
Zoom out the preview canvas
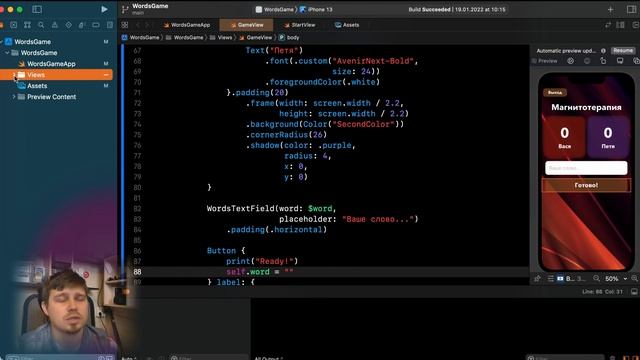[596, 278]
